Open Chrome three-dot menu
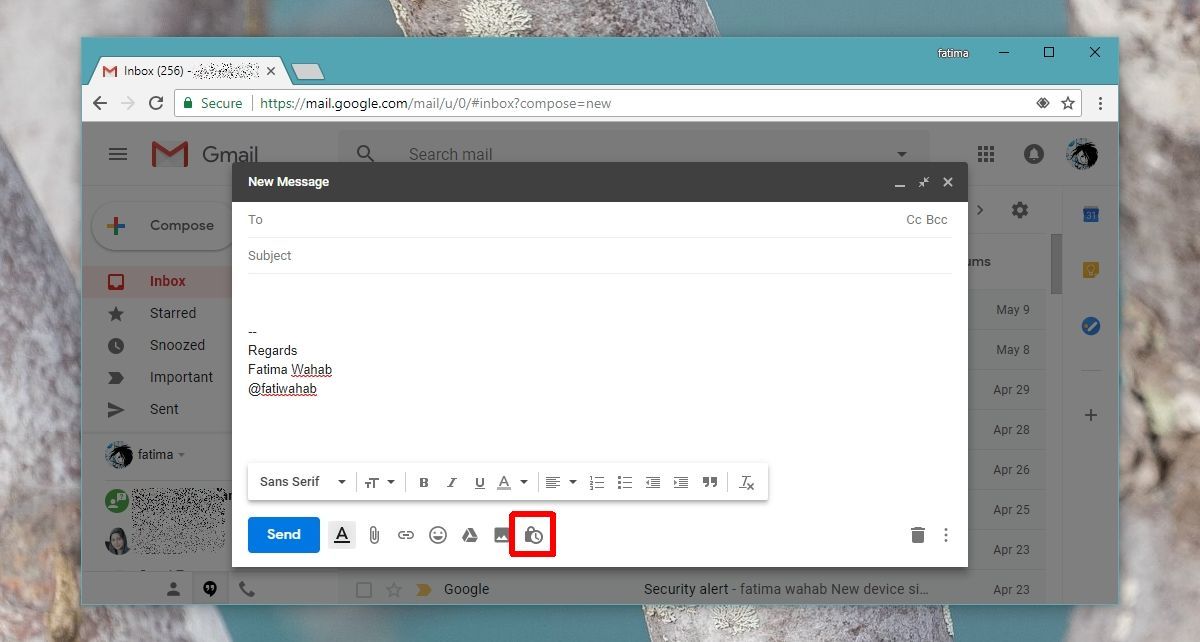The height and width of the screenshot is (642, 1200). (x=1100, y=103)
